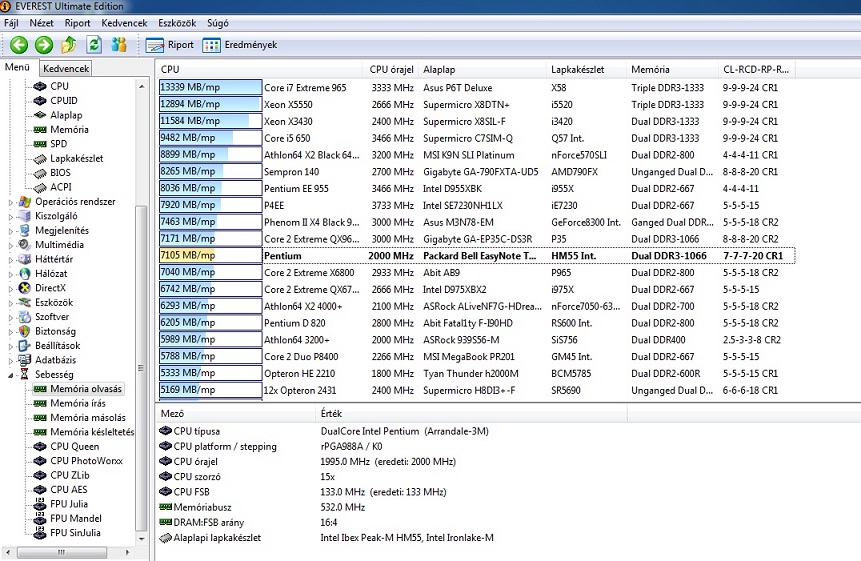Viewport: 861px width, 561px height.
Task: Select the BIOS tree icon
Action: 40,173
